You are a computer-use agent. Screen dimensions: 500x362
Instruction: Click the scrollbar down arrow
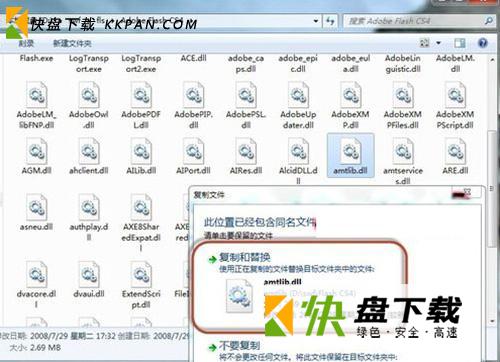(x=493, y=321)
